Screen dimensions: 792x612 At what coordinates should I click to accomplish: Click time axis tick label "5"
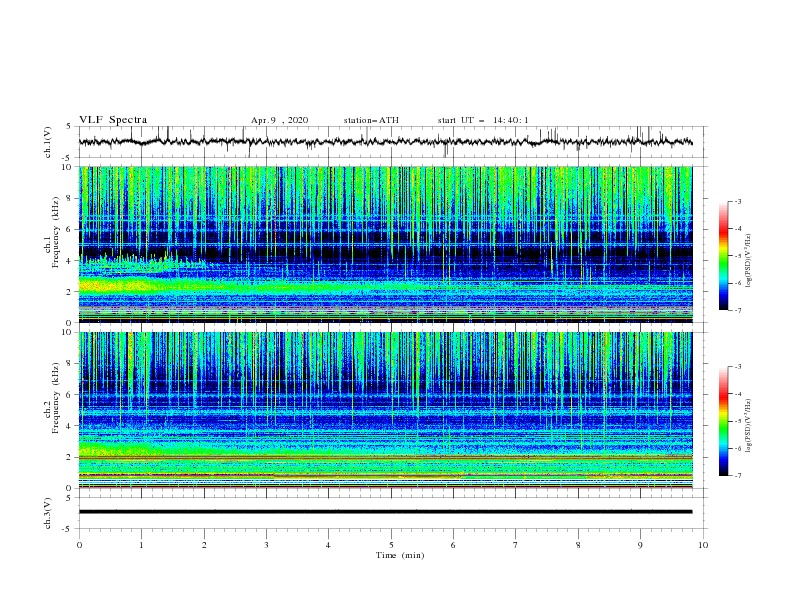[391, 545]
